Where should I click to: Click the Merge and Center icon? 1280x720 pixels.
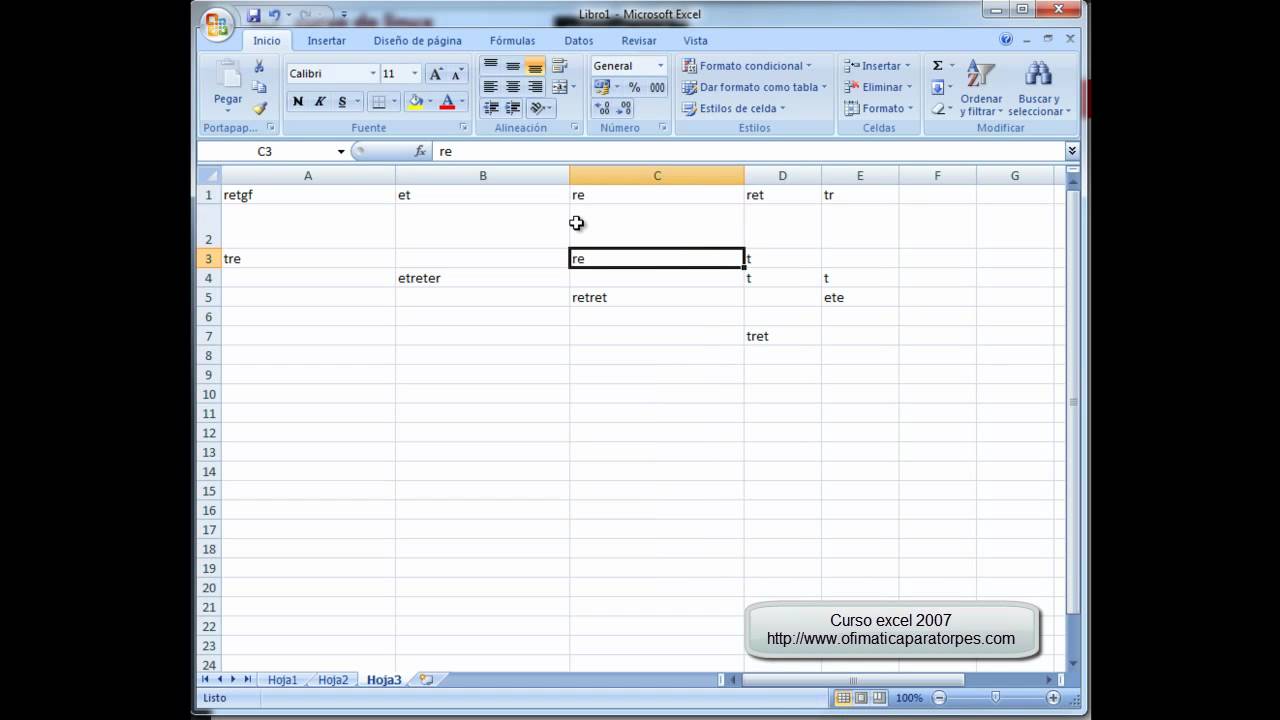[x=558, y=87]
